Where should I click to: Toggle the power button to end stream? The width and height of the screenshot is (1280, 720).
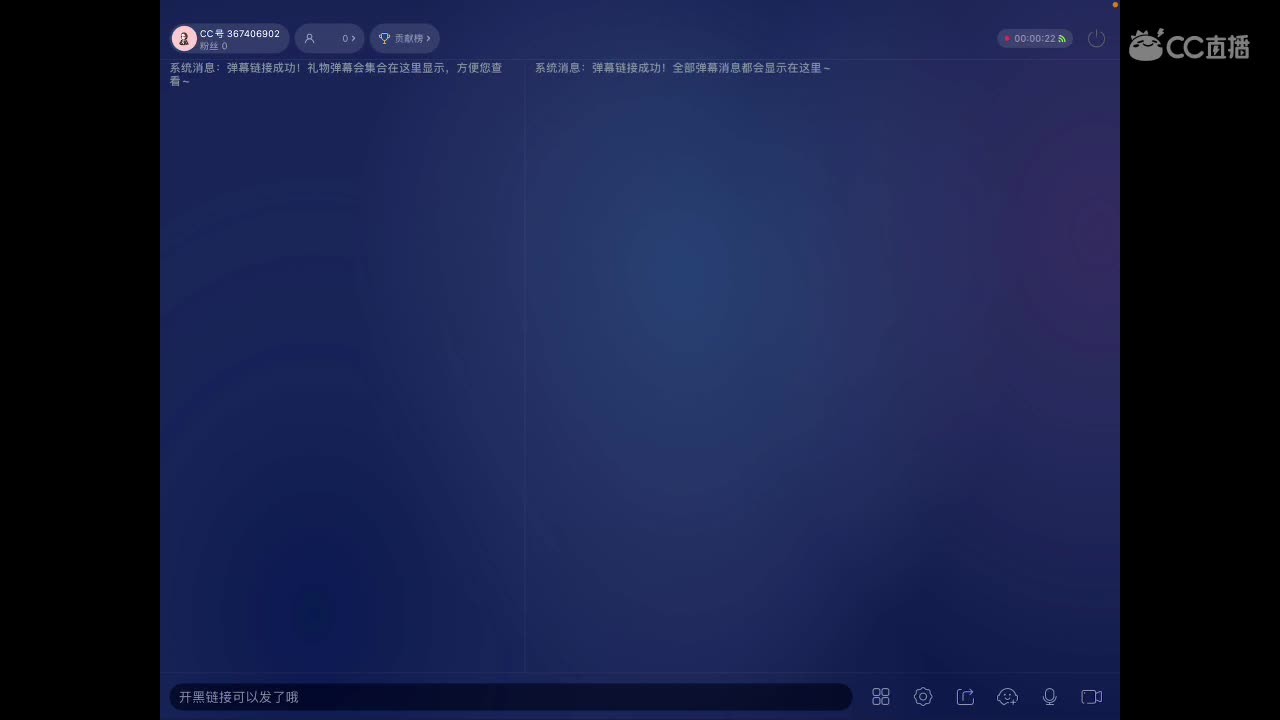(1096, 38)
